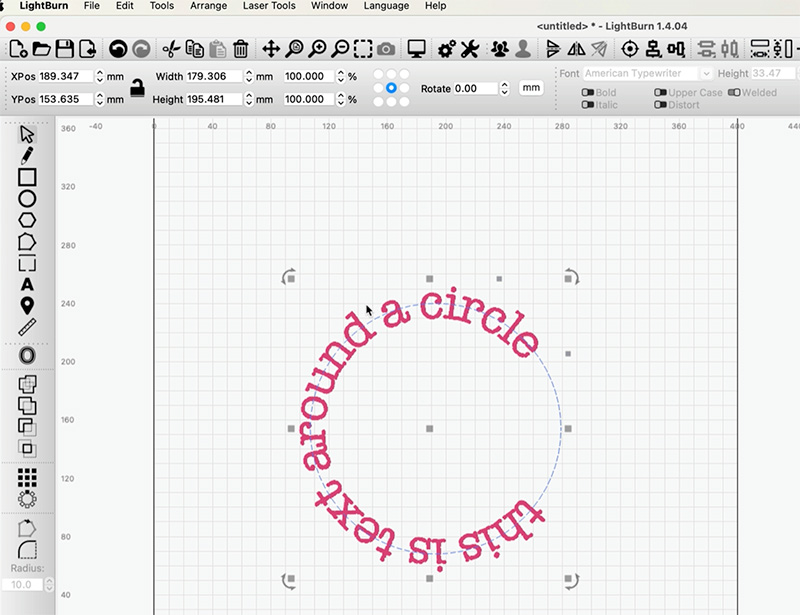Select the center anchor point radio button

point(391,88)
